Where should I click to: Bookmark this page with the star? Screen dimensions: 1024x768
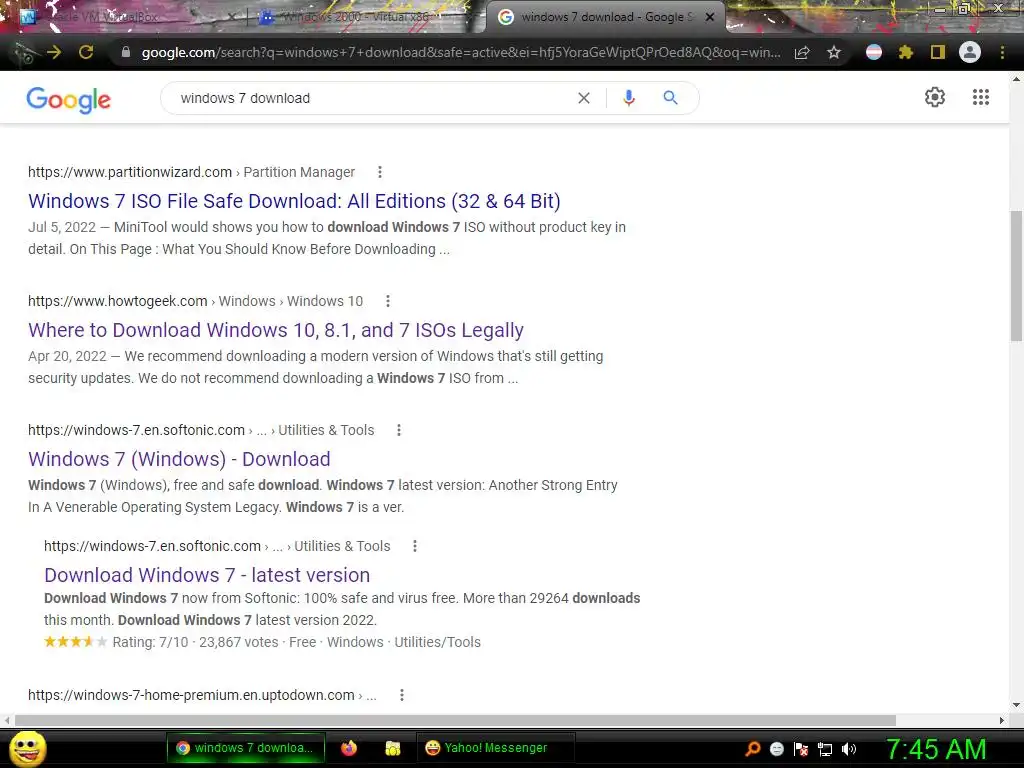coord(834,52)
